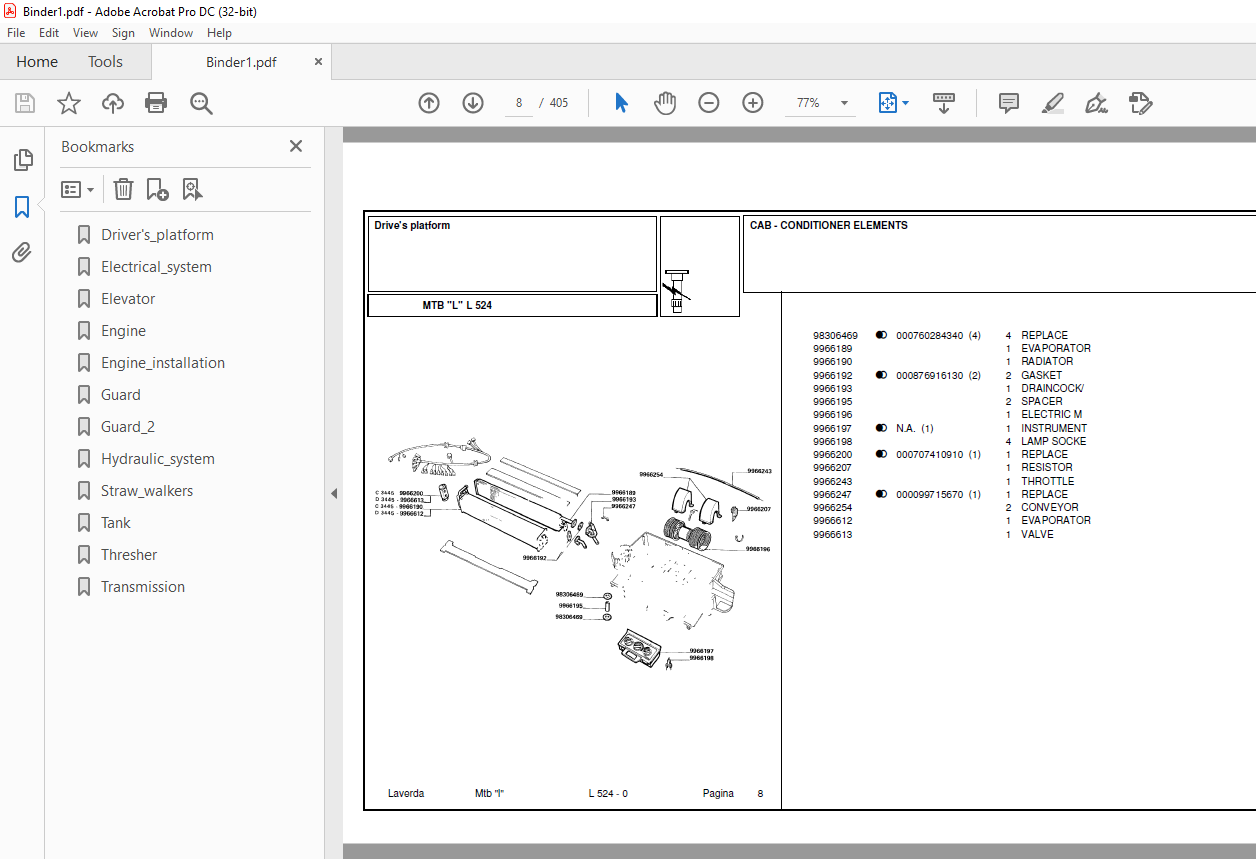Delete the selected bookmark with trash icon
Screen dimensions: 1256x859
point(123,189)
